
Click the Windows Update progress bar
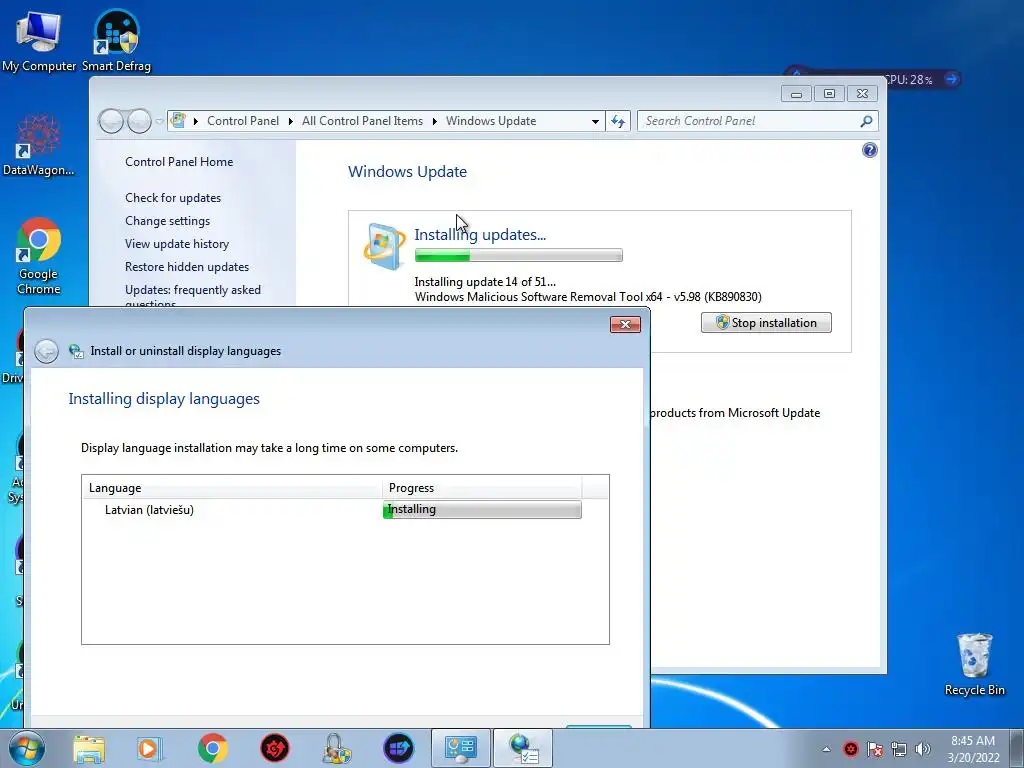pos(519,255)
